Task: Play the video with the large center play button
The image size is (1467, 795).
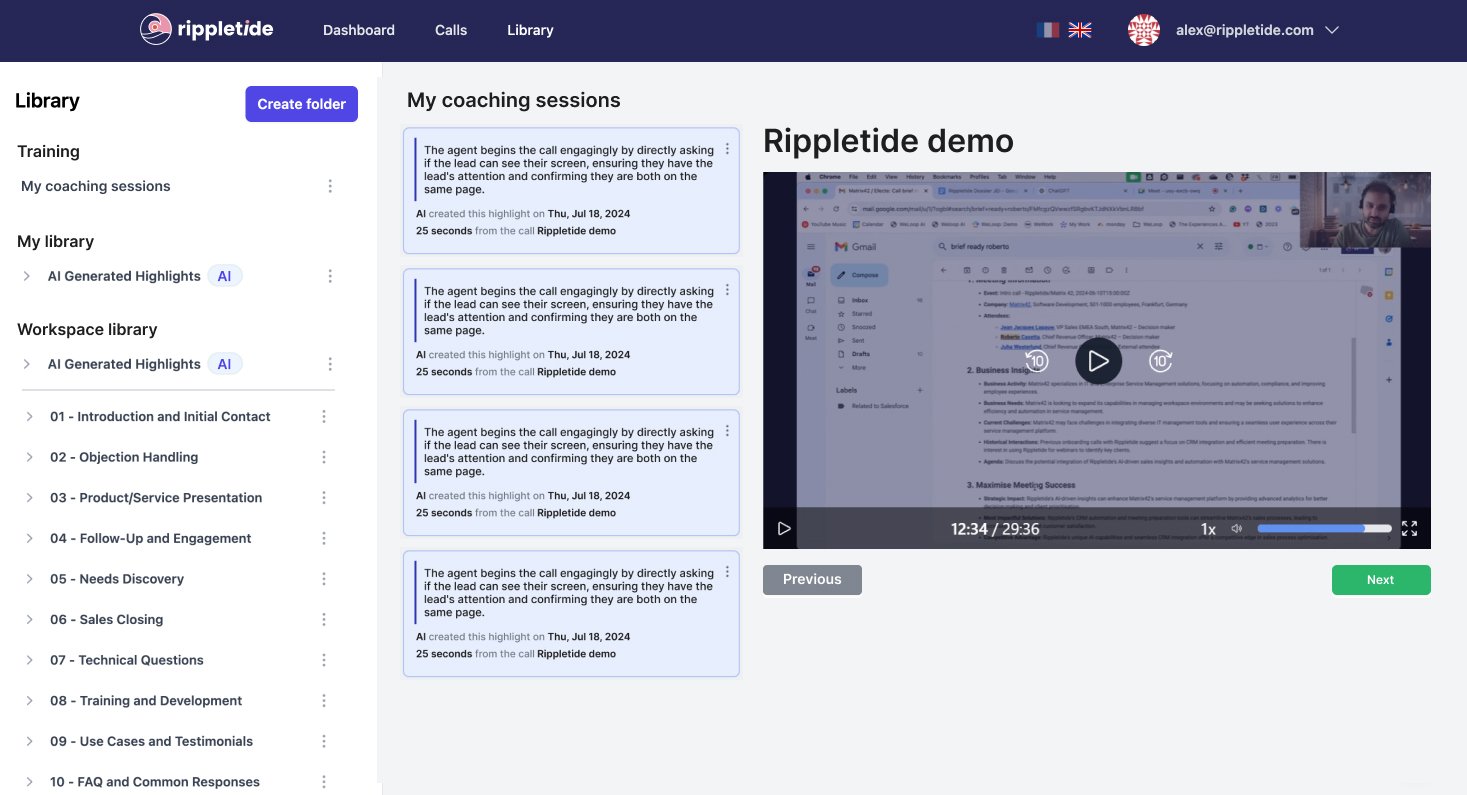Action: (x=1098, y=361)
